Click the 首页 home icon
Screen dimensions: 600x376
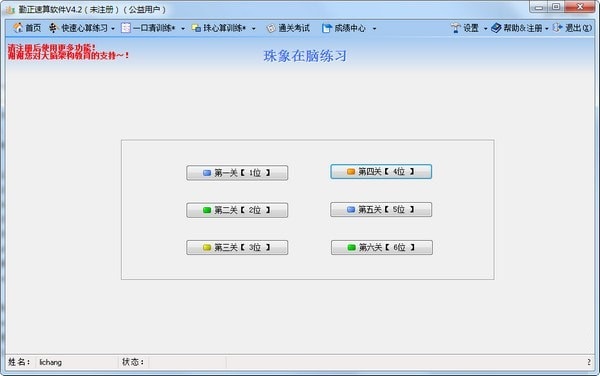18,28
